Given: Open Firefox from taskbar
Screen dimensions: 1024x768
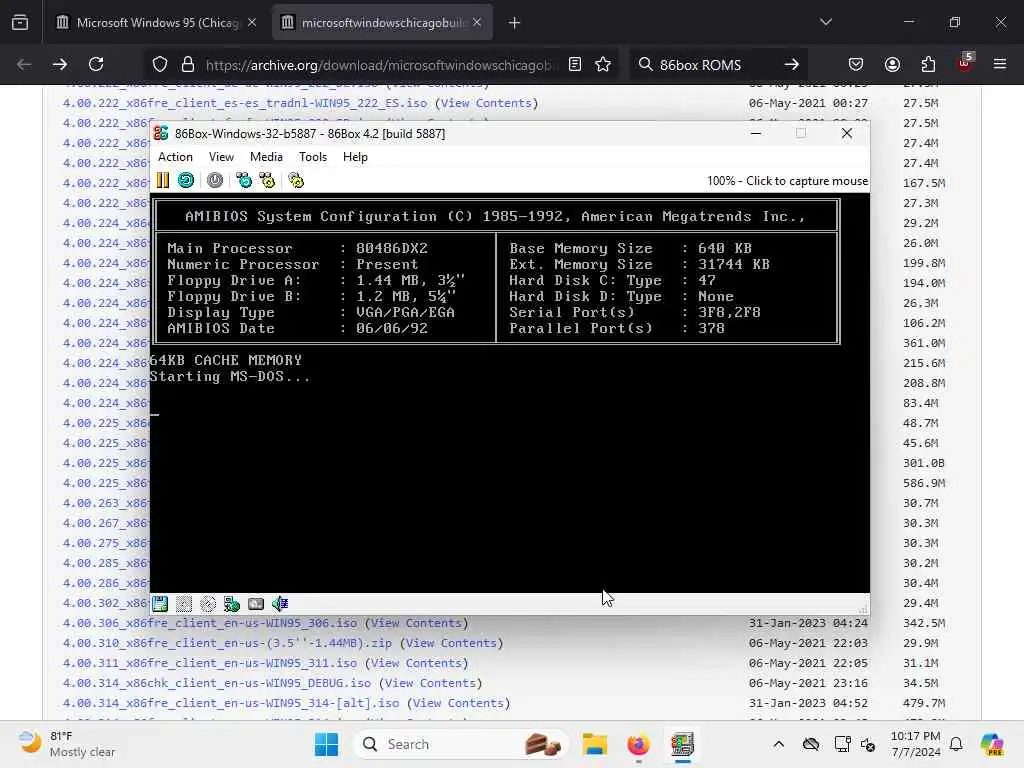Looking at the screenshot, I should 638,744.
